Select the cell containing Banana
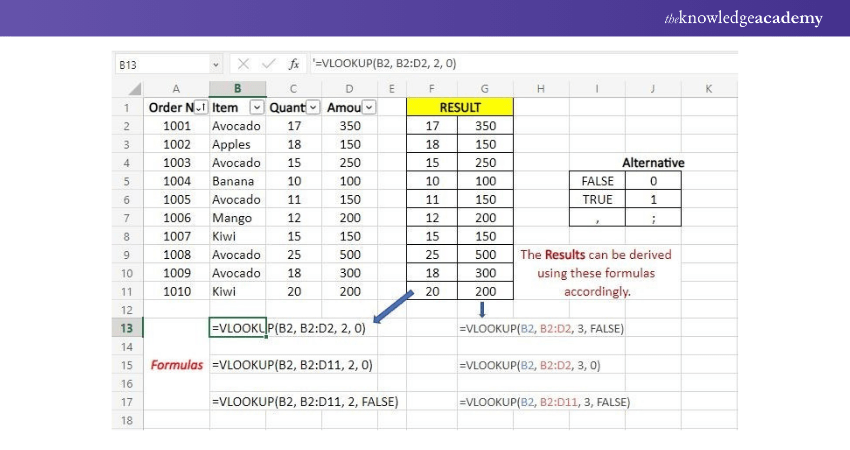850x450 pixels. pyautogui.click(x=237, y=181)
